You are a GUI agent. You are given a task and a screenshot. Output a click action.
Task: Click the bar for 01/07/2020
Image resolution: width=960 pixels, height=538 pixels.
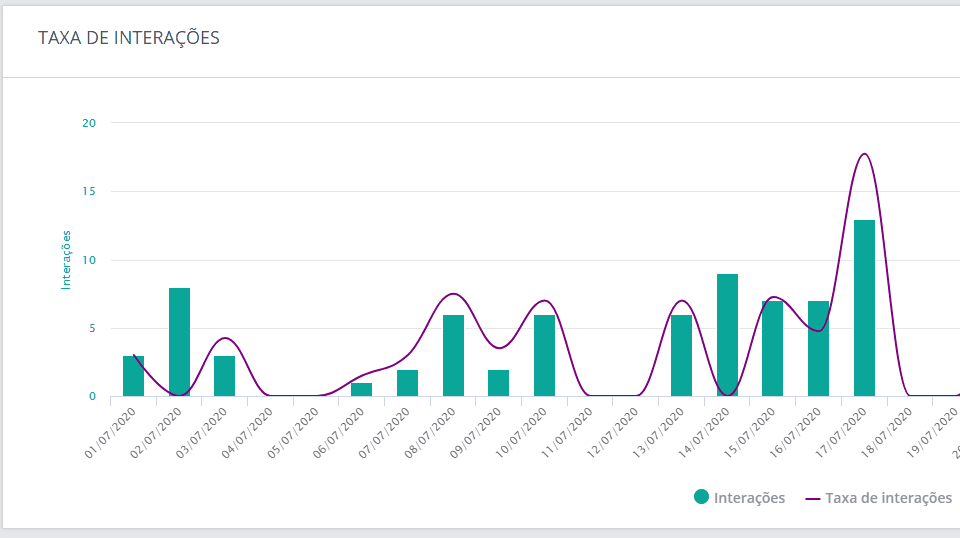coord(133,376)
